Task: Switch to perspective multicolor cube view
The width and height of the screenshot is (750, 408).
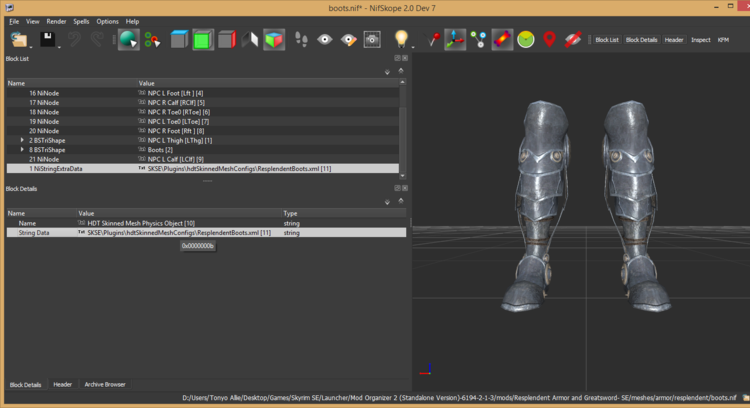Action: [274, 39]
